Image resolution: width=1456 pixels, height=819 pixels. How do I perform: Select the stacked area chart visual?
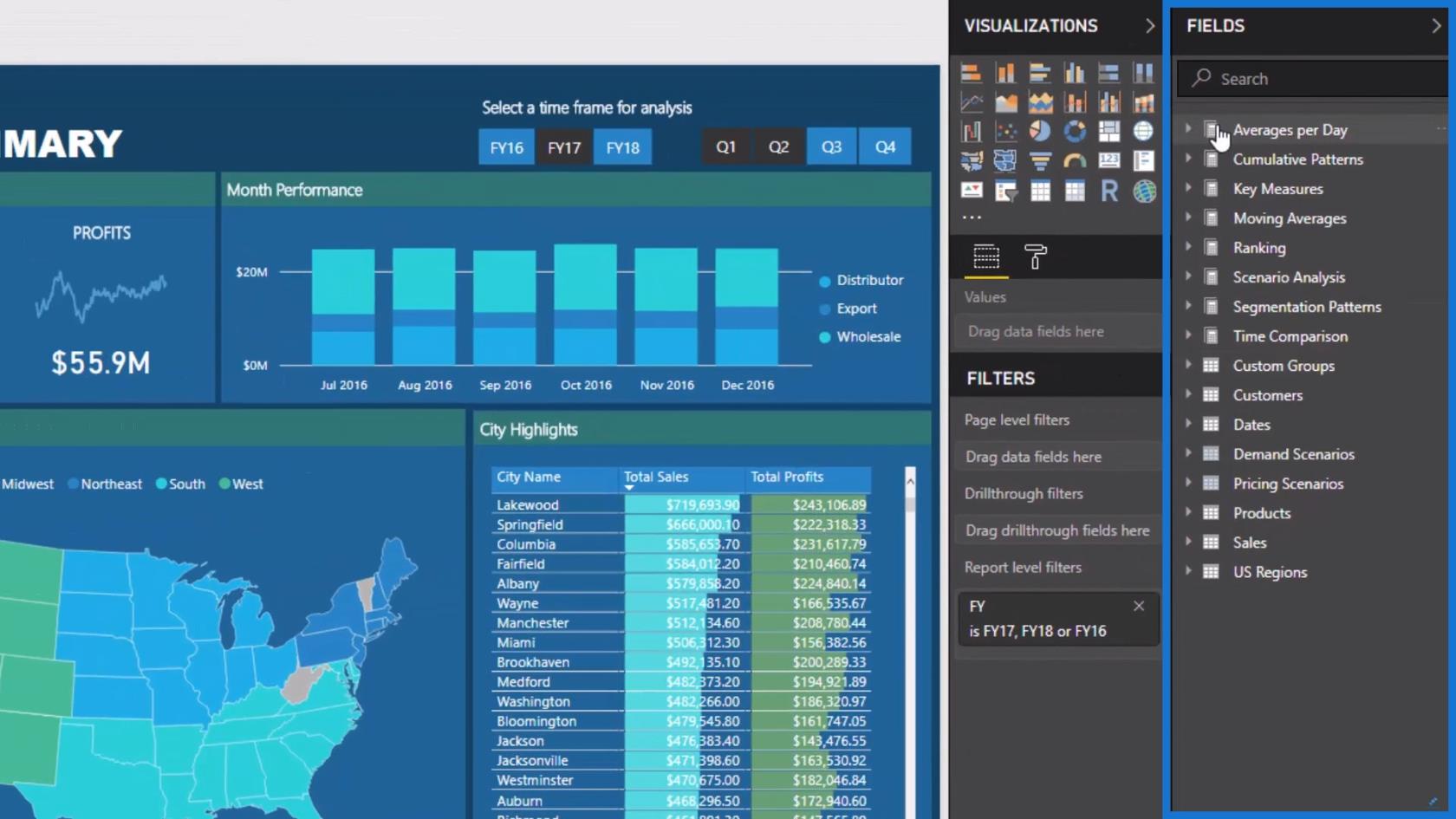[1040, 102]
